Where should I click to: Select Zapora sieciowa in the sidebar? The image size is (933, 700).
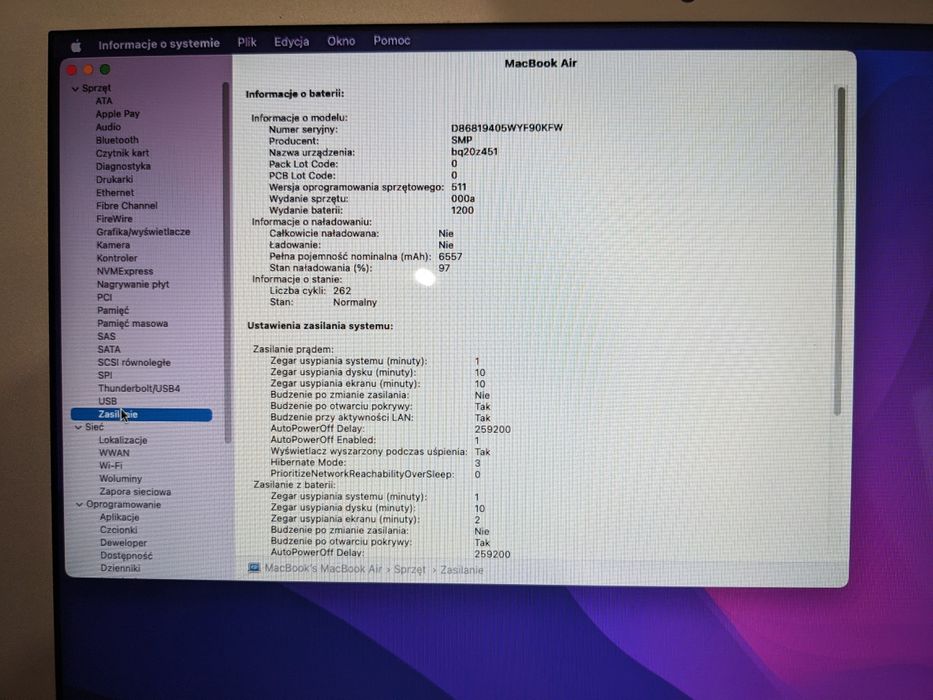(x=135, y=492)
